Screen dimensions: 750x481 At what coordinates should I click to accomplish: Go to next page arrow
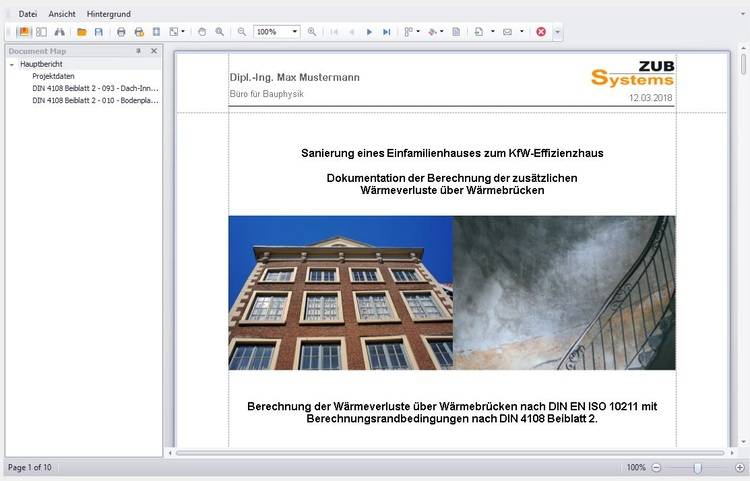pyautogui.click(x=369, y=32)
